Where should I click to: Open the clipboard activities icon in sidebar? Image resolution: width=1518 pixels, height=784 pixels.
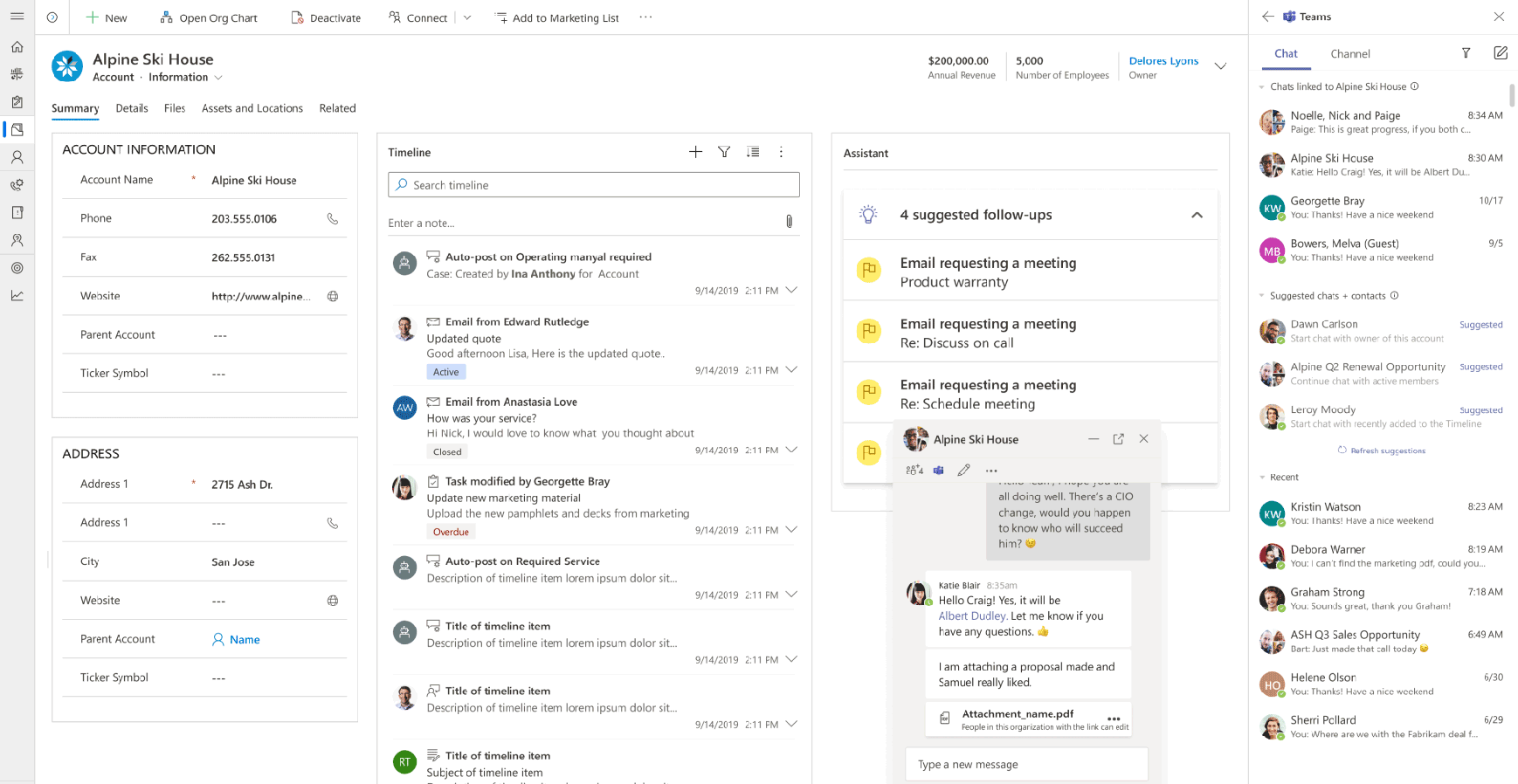[17, 101]
